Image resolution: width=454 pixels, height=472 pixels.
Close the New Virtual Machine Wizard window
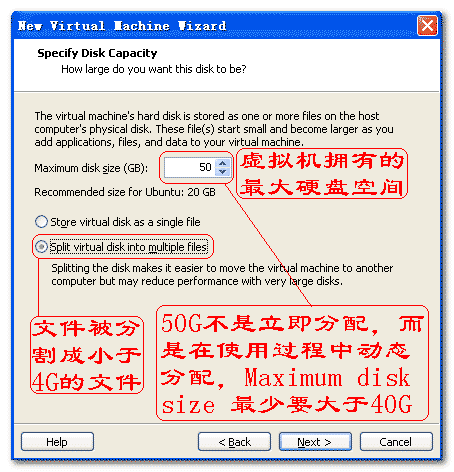click(x=427, y=25)
